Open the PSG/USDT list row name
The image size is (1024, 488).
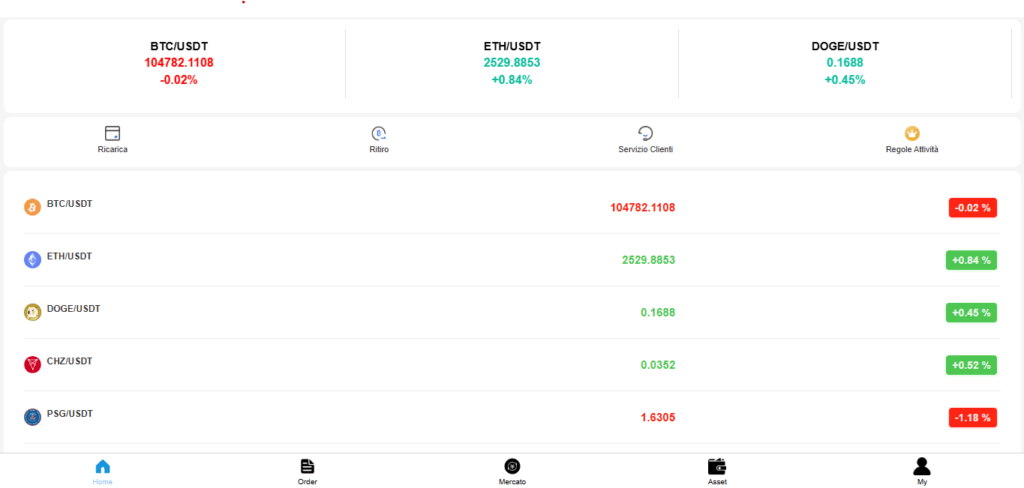[x=70, y=414]
